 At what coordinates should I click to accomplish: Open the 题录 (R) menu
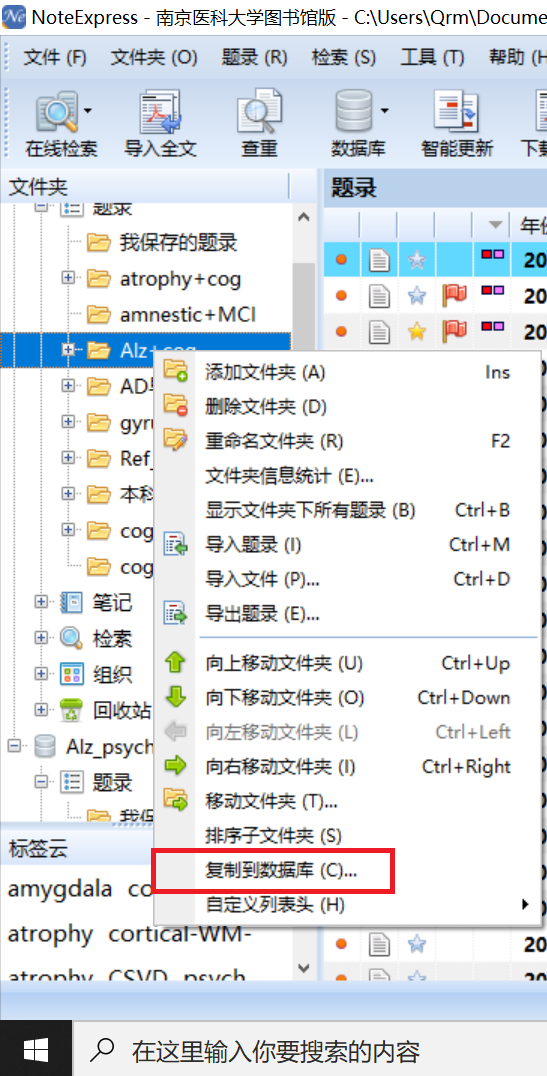[254, 57]
